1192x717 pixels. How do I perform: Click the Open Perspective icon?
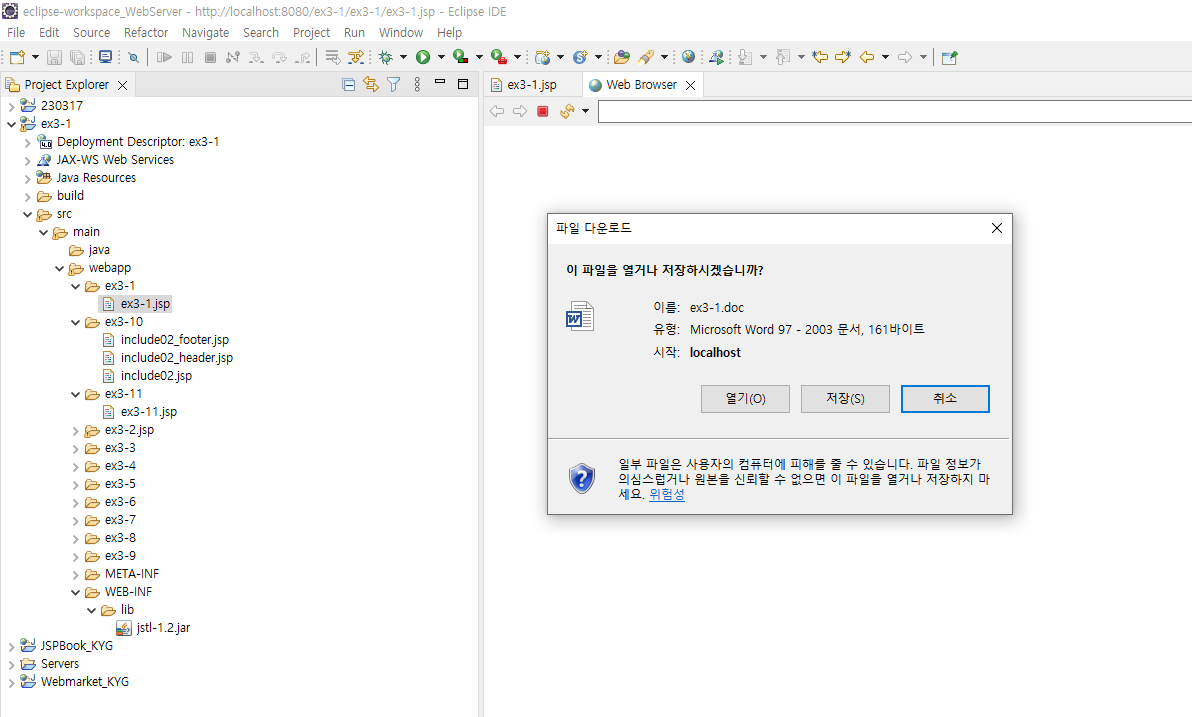coord(949,57)
